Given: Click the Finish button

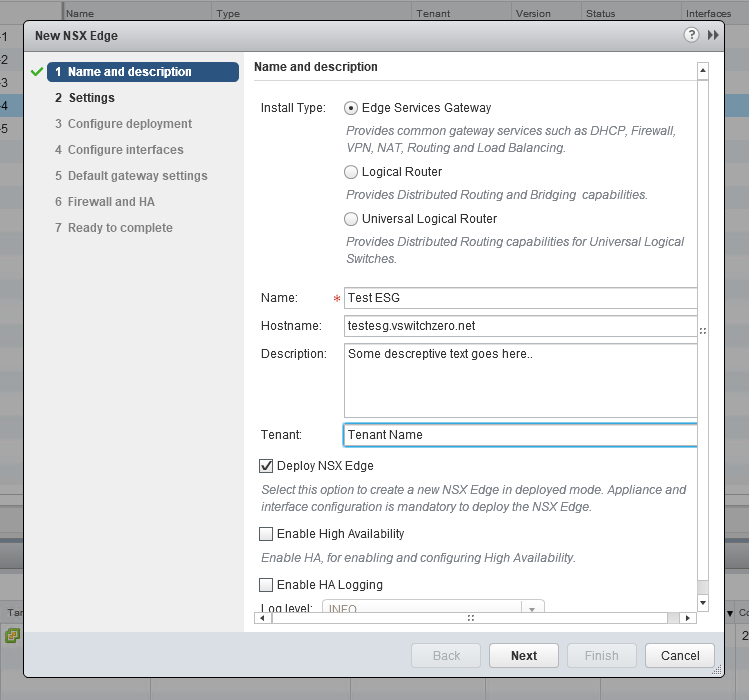Looking at the screenshot, I should tap(601, 656).
